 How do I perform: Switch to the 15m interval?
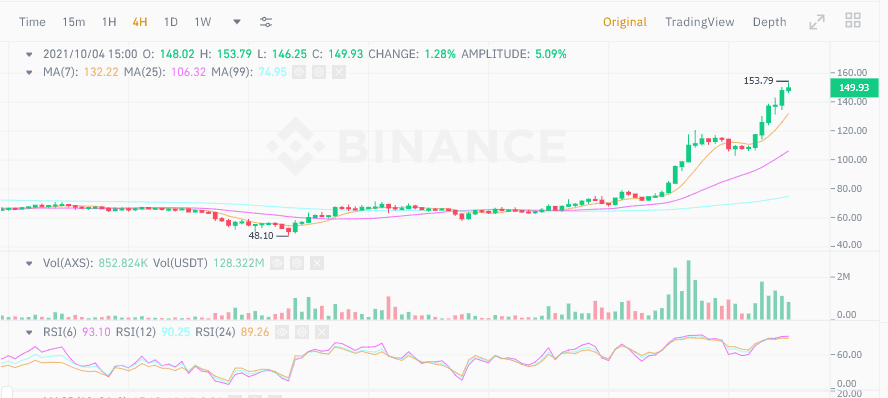[74, 22]
